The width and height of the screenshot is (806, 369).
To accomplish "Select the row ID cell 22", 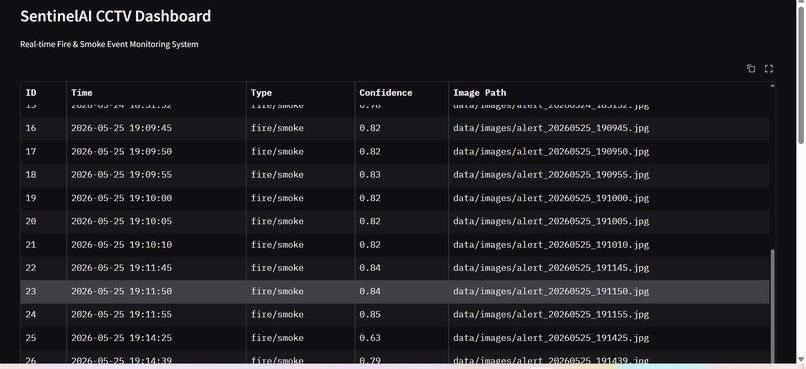I will click(x=44, y=268).
